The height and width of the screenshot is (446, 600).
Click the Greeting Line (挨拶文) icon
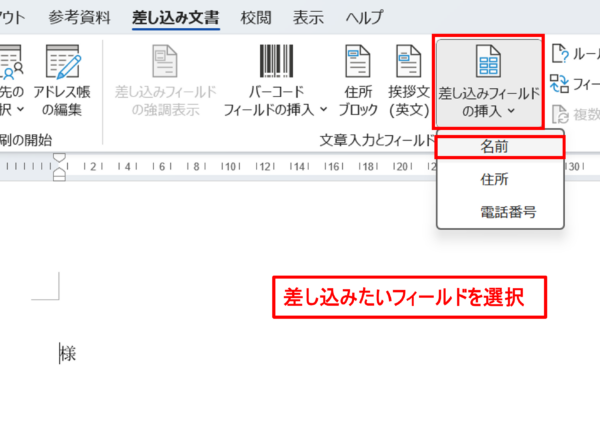point(408,62)
